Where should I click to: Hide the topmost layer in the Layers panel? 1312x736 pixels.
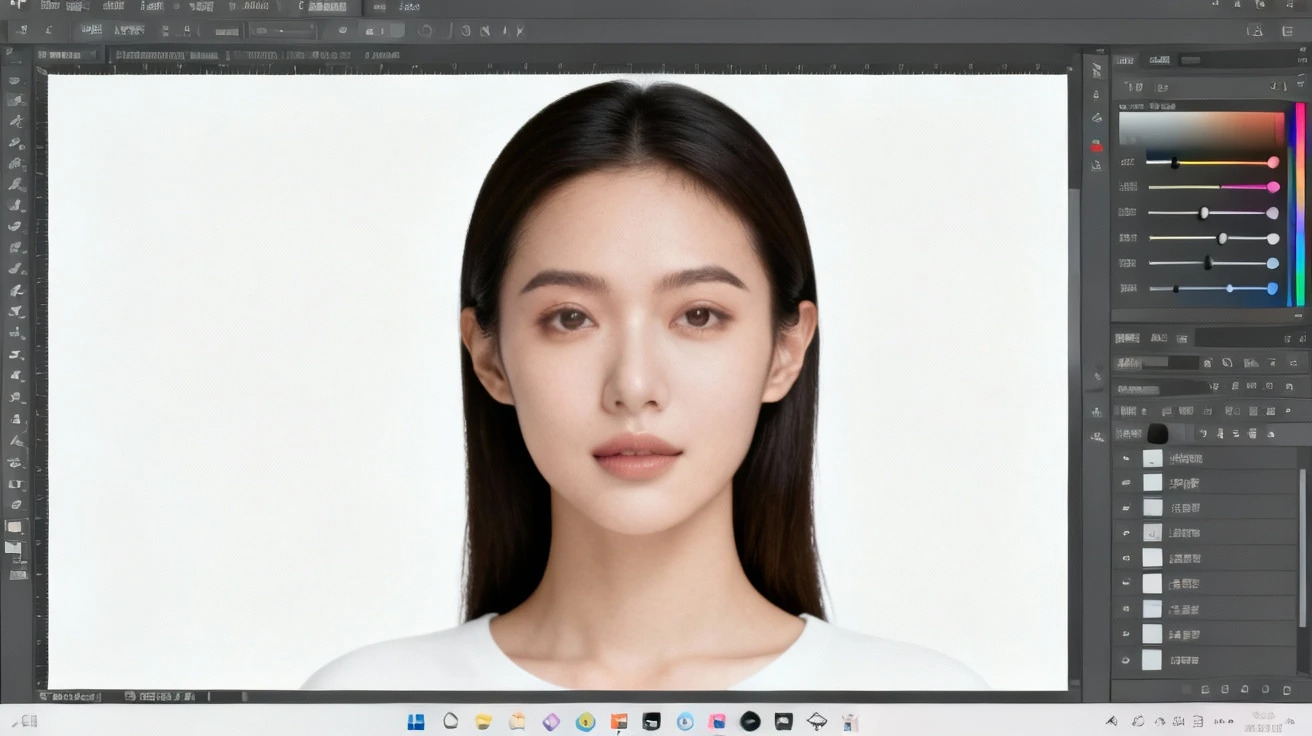click(1125, 457)
